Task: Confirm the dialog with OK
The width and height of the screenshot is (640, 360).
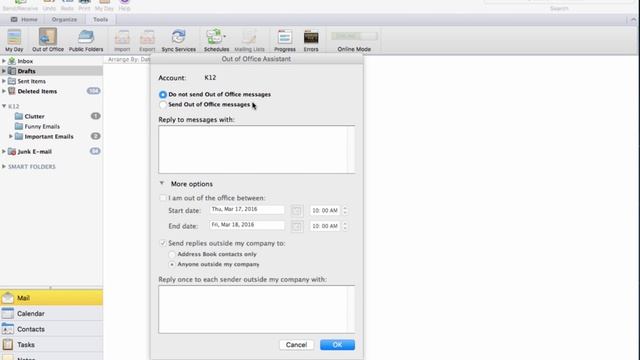Action: coord(337,345)
